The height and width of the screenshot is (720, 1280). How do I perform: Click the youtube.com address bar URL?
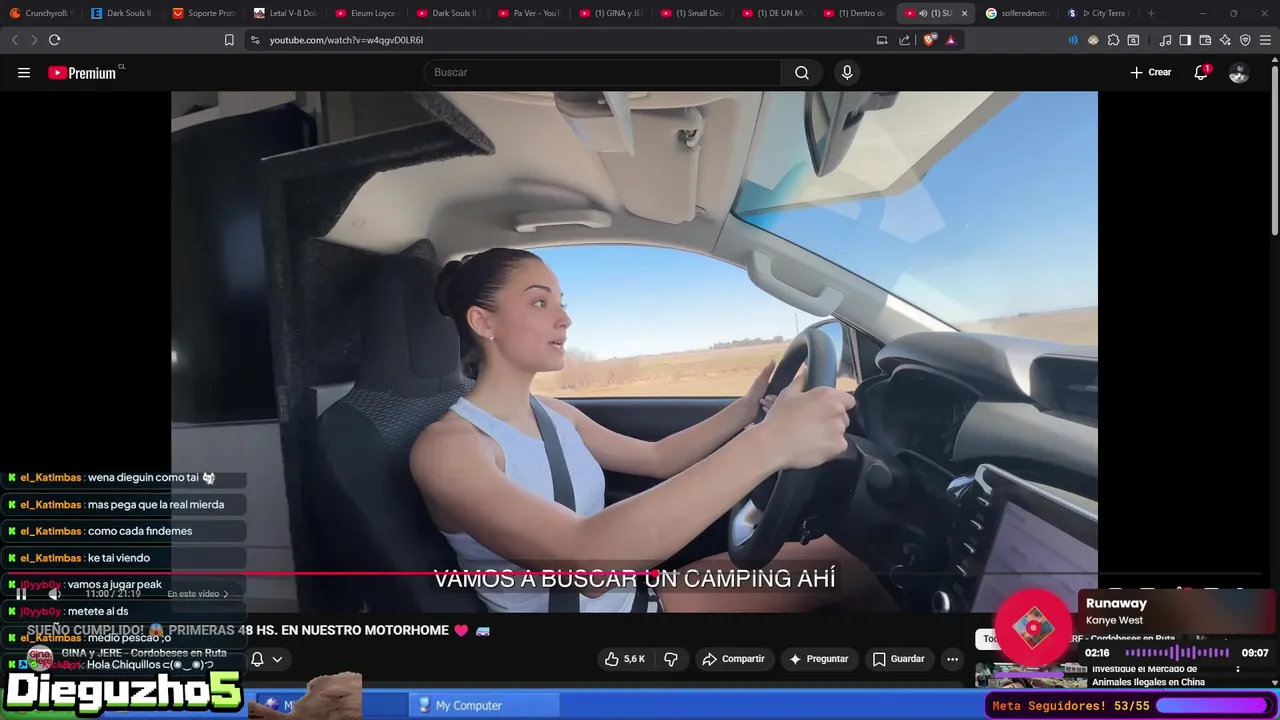(x=346, y=40)
